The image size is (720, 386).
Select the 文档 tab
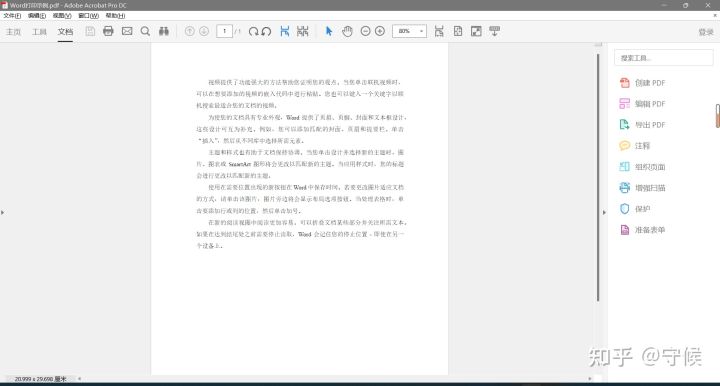[x=65, y=32]
